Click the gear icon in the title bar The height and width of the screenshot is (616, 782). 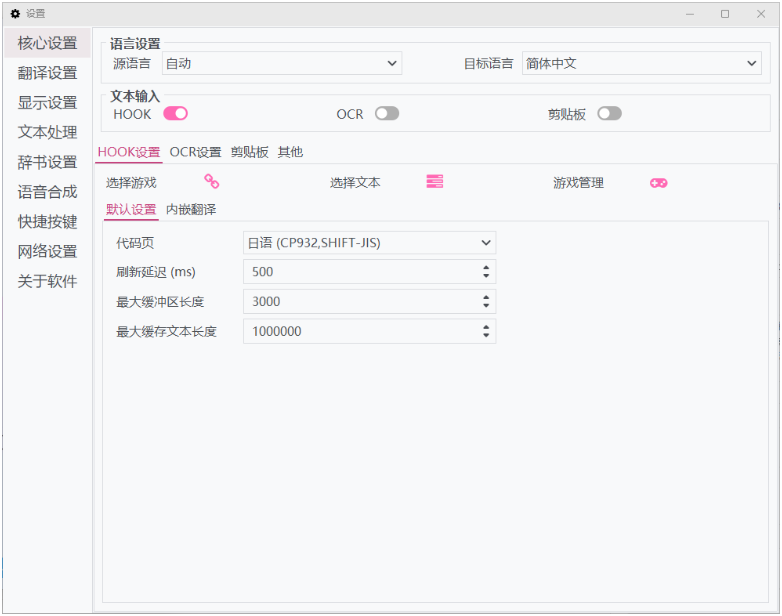[14, 14]
